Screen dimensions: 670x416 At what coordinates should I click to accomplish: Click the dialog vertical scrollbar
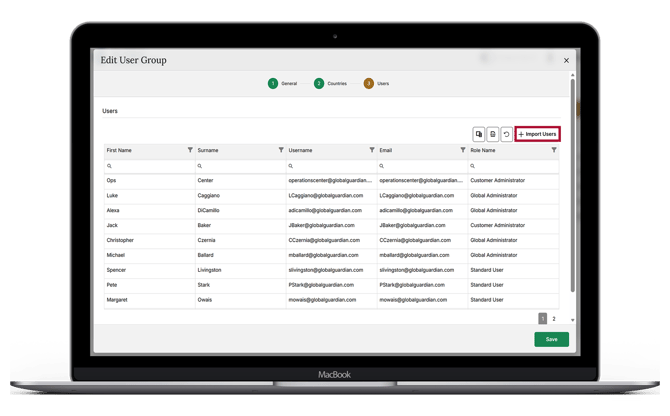click(573, 186)
